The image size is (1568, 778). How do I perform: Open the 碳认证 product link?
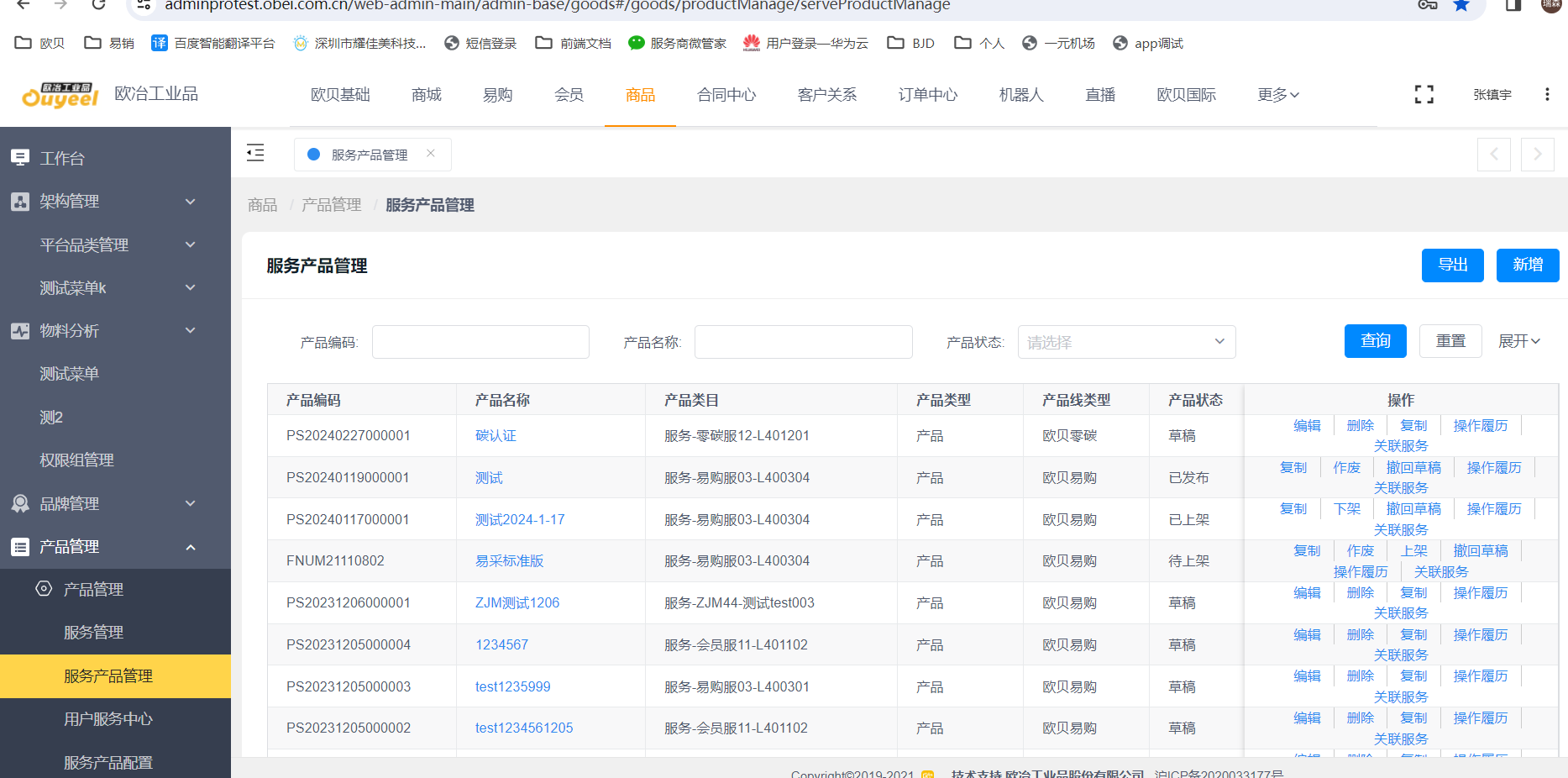(x=496, y=436)
